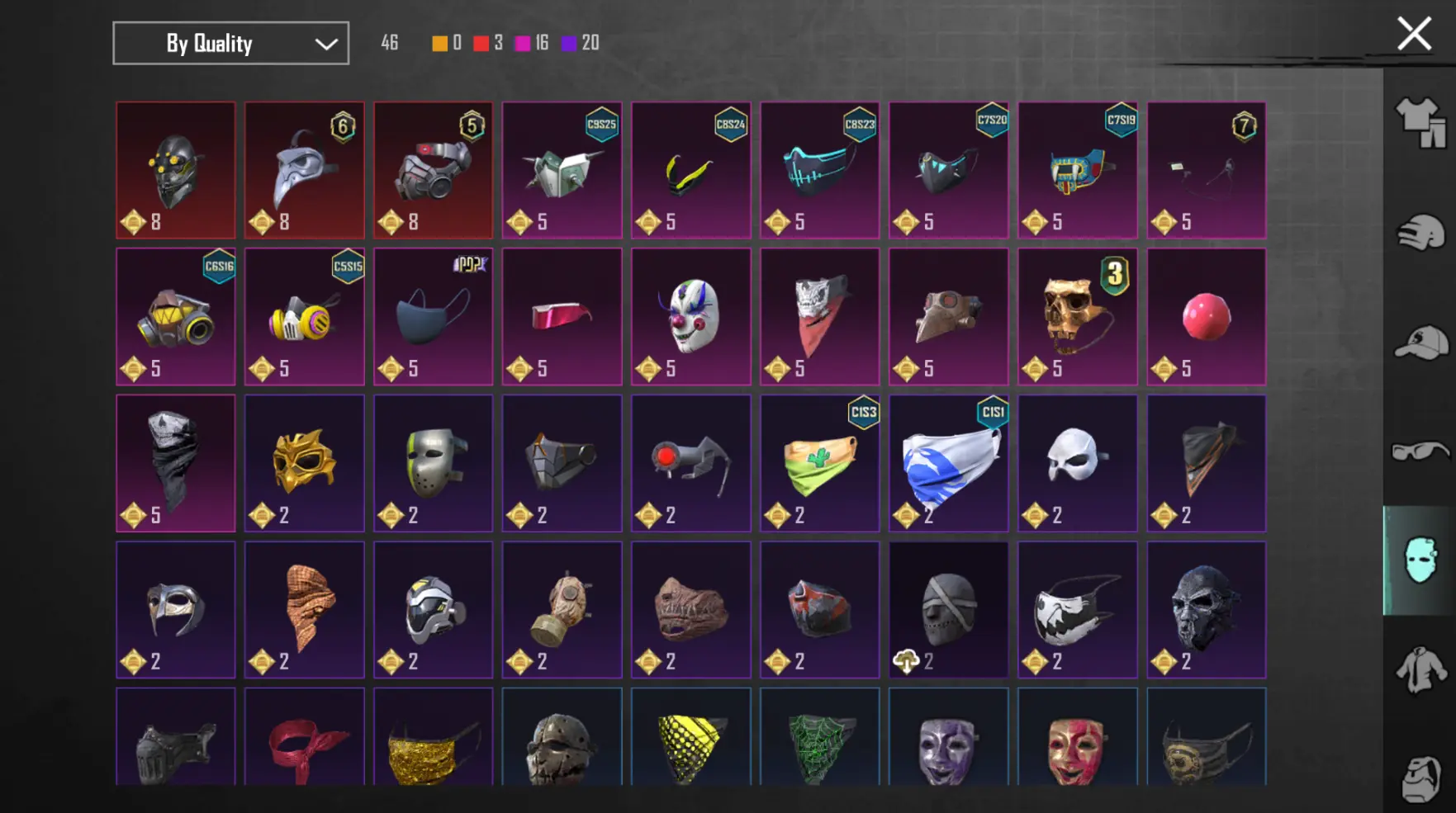Filter by the purple quality count 20
Image resolution: width=1456 pixels, height=813 pixels.
[x=580, y=43]
